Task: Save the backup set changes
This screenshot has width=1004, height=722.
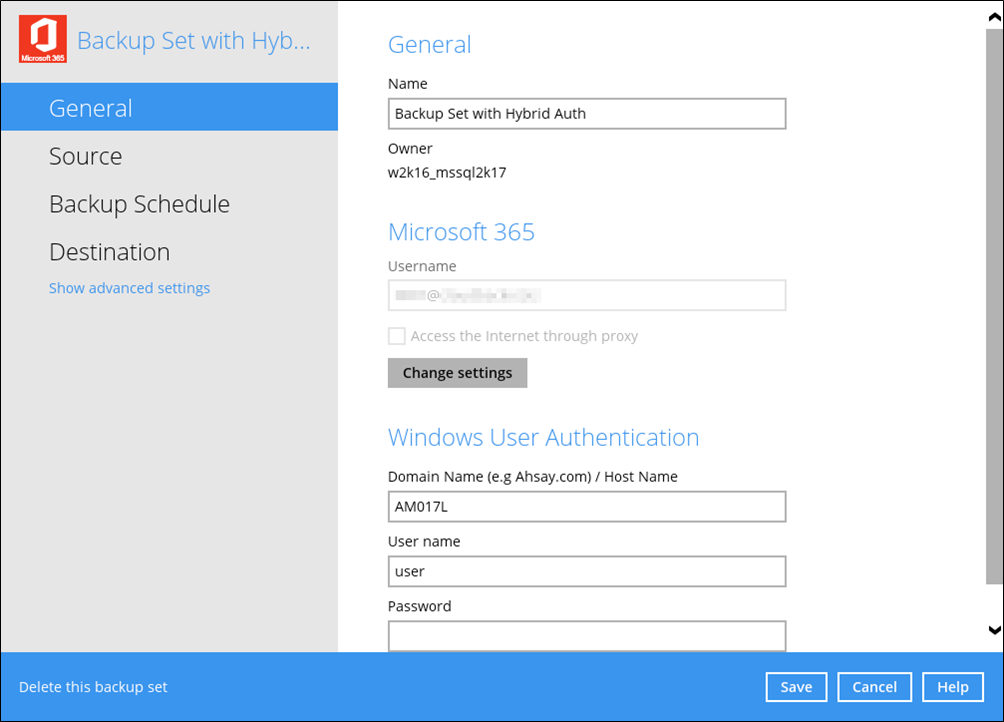Action: pyautogui.click(x=796, y=687)
